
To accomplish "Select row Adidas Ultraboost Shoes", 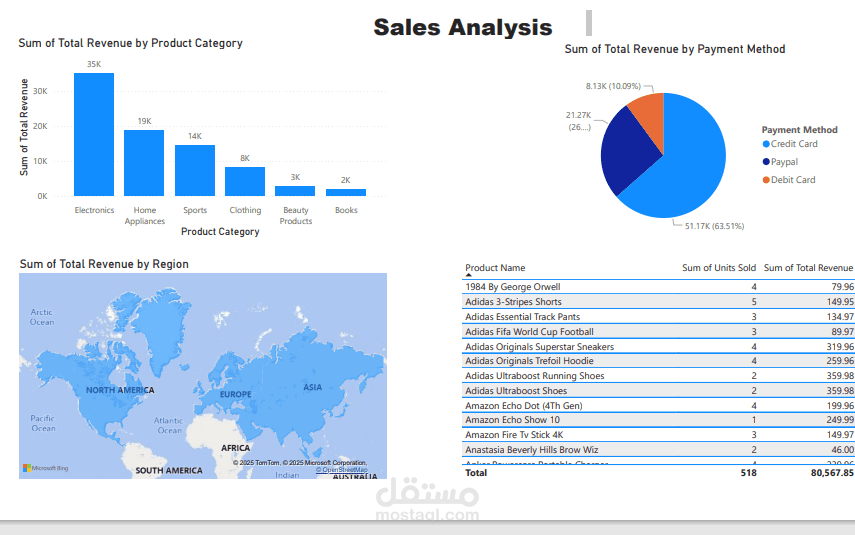I will [658, 391].
